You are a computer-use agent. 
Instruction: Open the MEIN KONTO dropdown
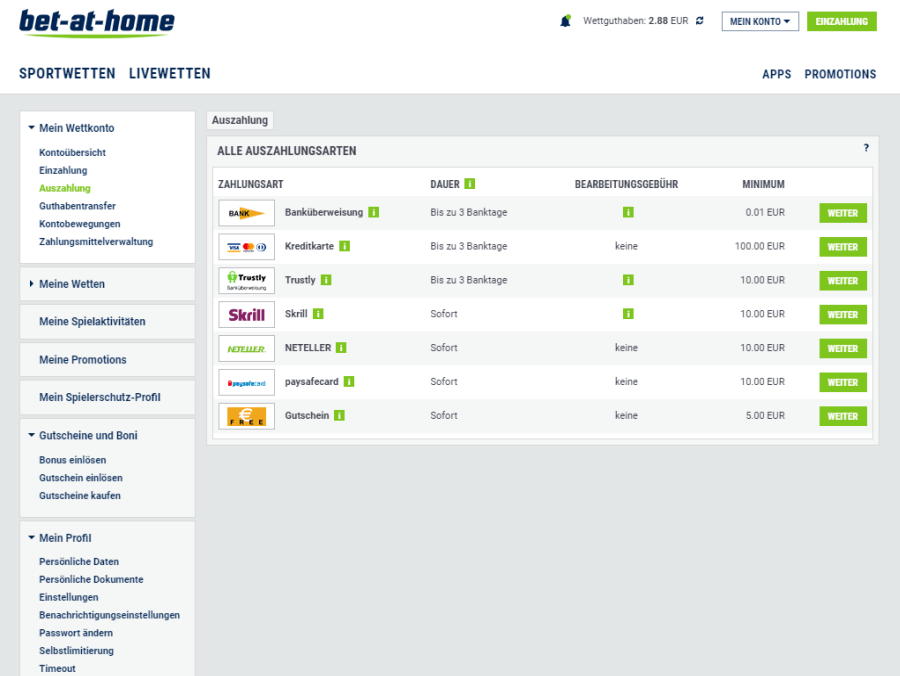point(760,21)
